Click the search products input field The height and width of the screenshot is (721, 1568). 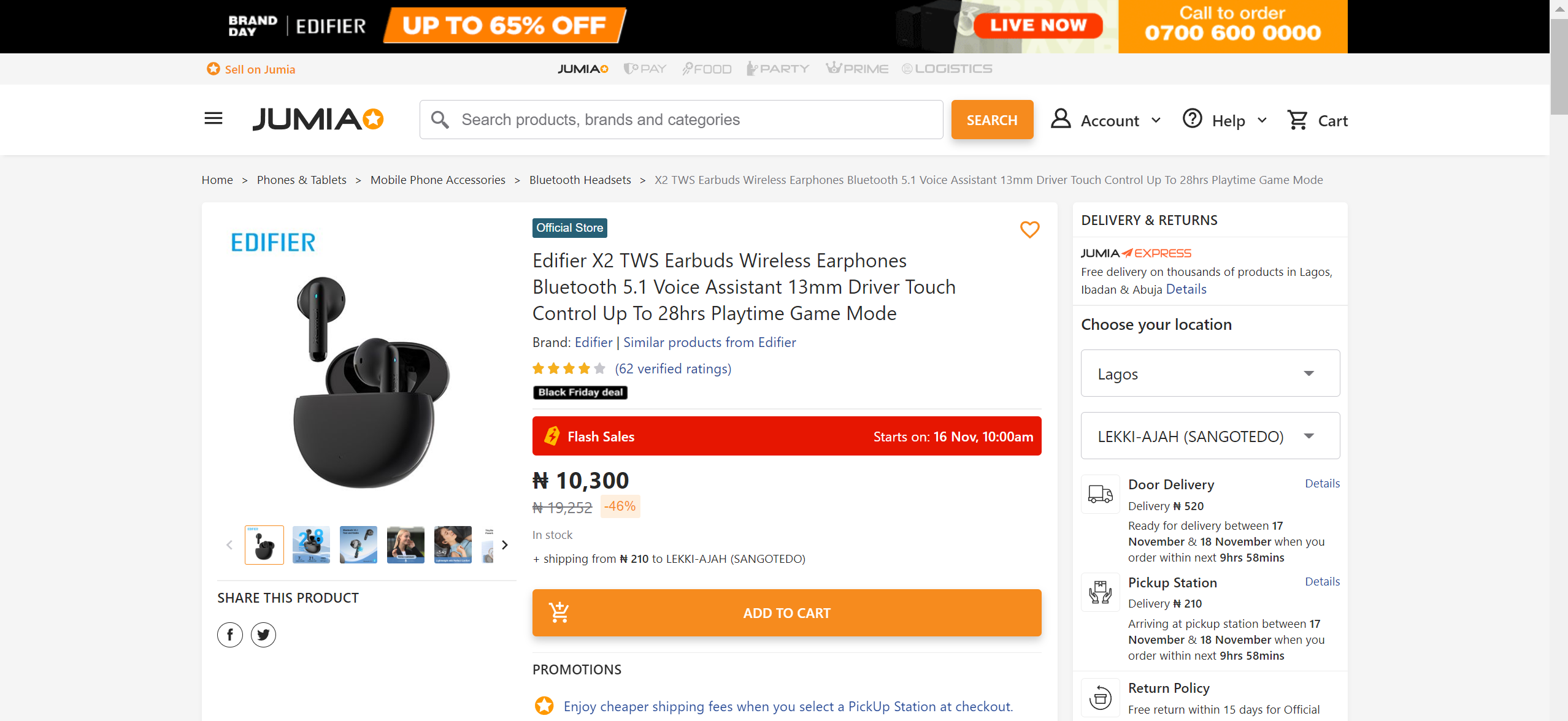click(x=681, y=120)
